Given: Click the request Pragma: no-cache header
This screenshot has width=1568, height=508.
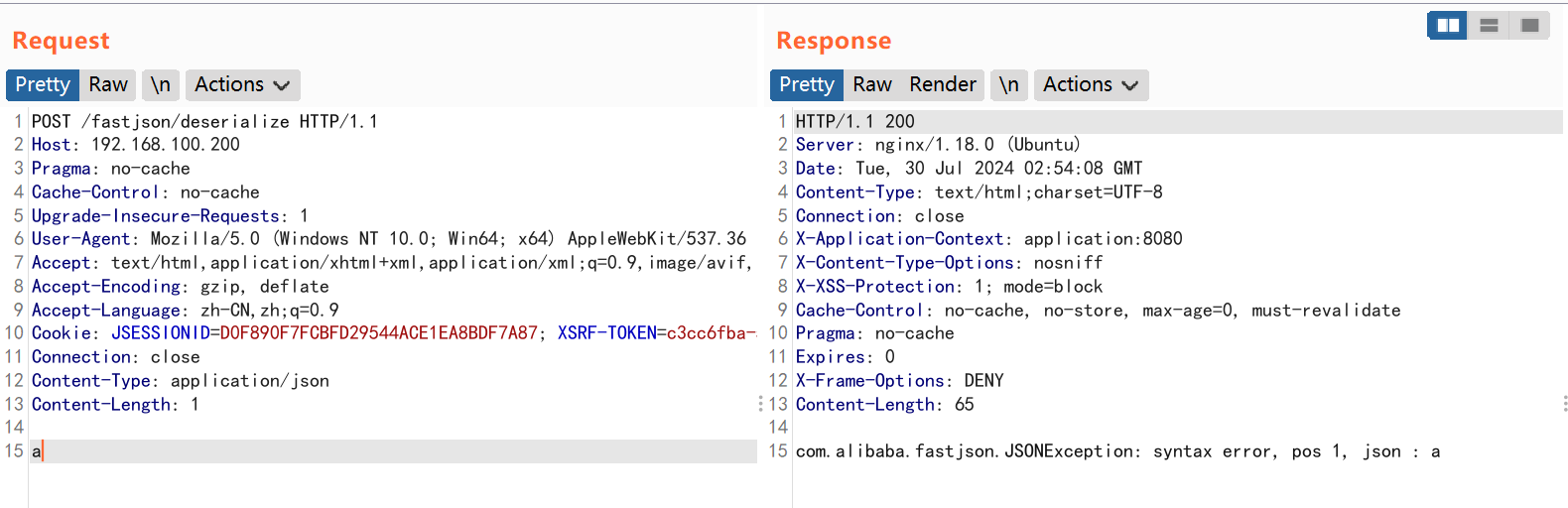Looking at the screenshot, I should [111, 169].
